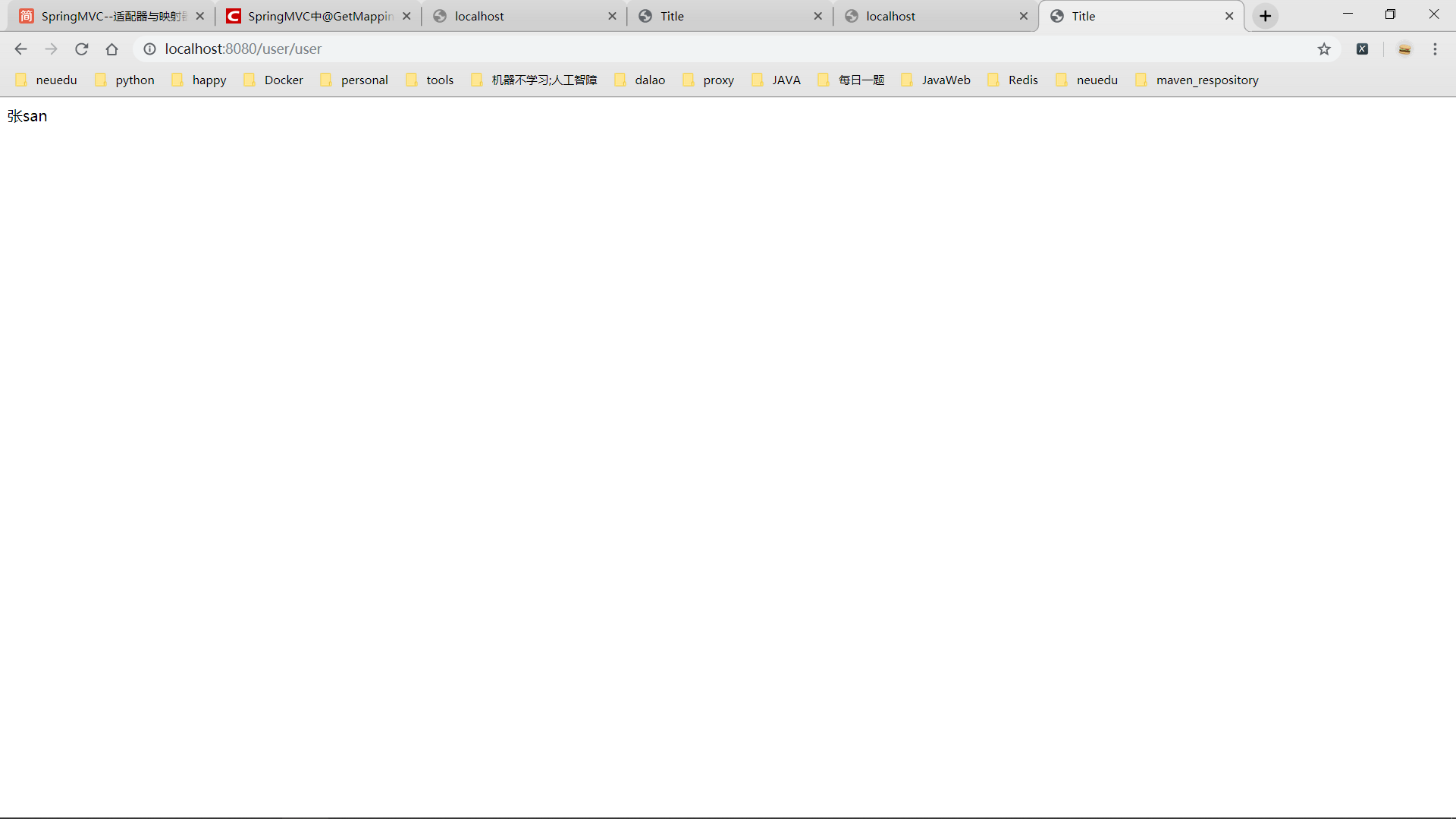Switch to SpringMVC中@GetMapping tab
Viewport: 1456px width, 819px height.
click(x=318, y=16)
